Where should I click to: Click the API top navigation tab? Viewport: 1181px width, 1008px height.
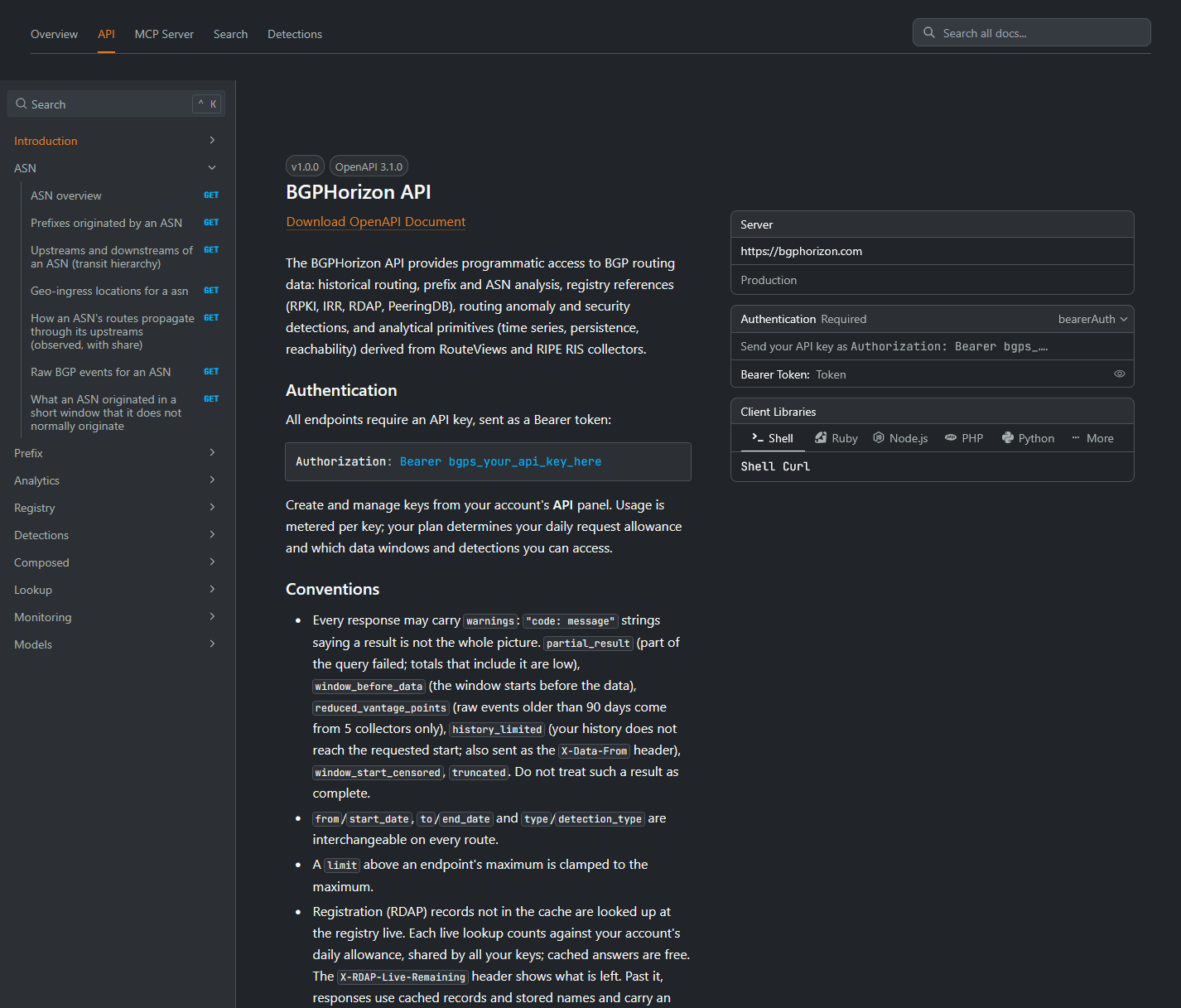tap(106, 34)
